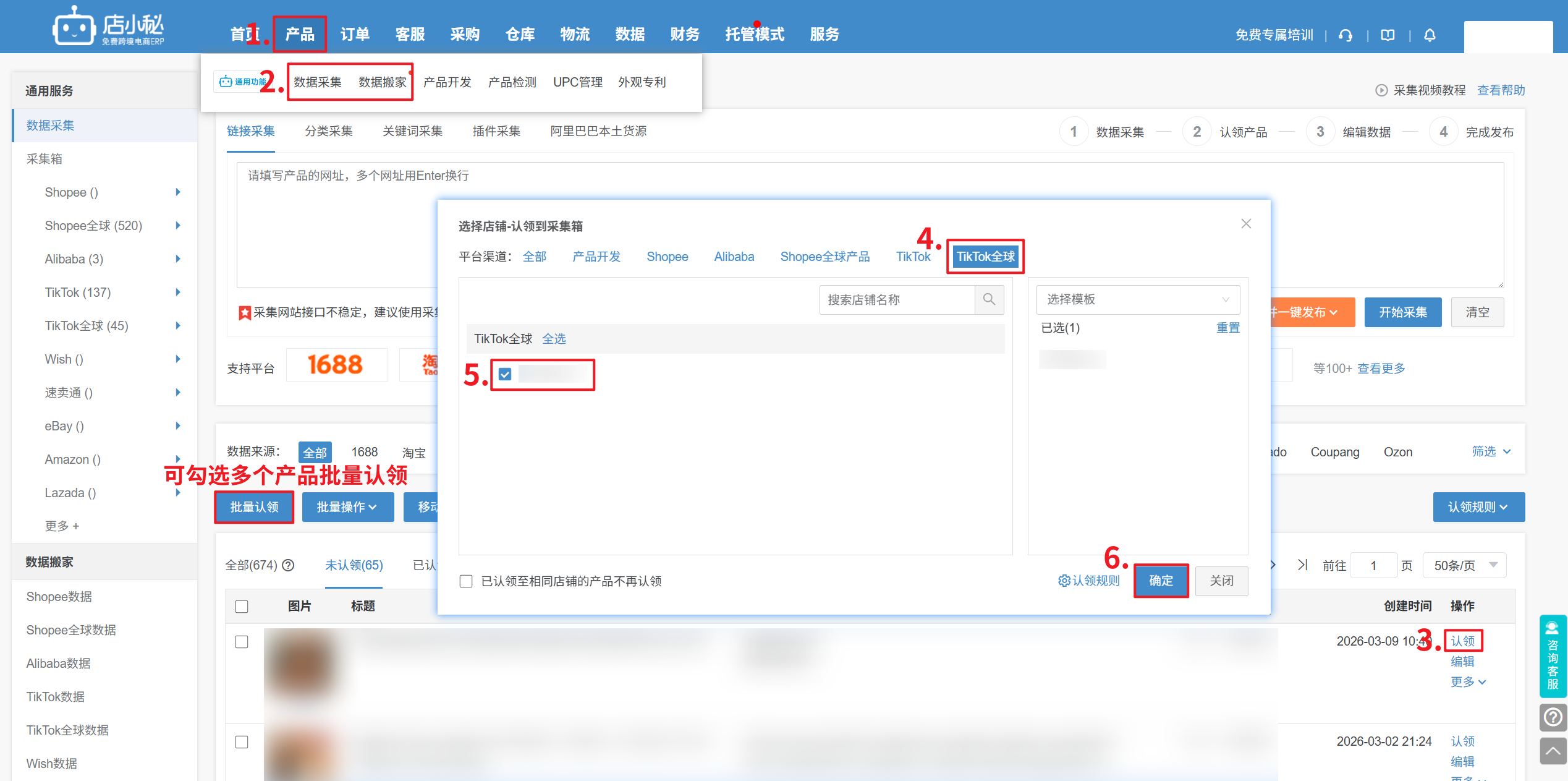Click the search magnifier in store search
Image resolution: width=1568 pixels, height=781 pixels.
(989, 299)
